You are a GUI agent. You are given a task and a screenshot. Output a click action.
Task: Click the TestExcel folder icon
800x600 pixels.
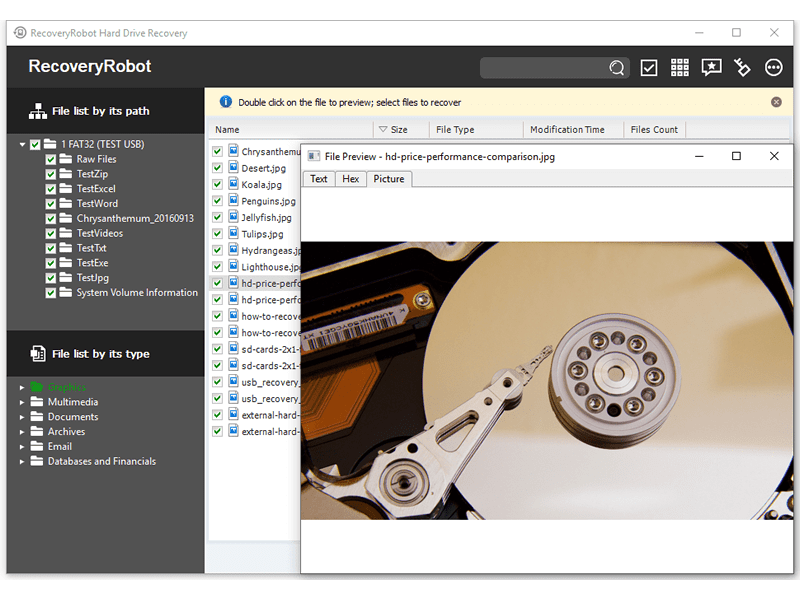(65, 188)
